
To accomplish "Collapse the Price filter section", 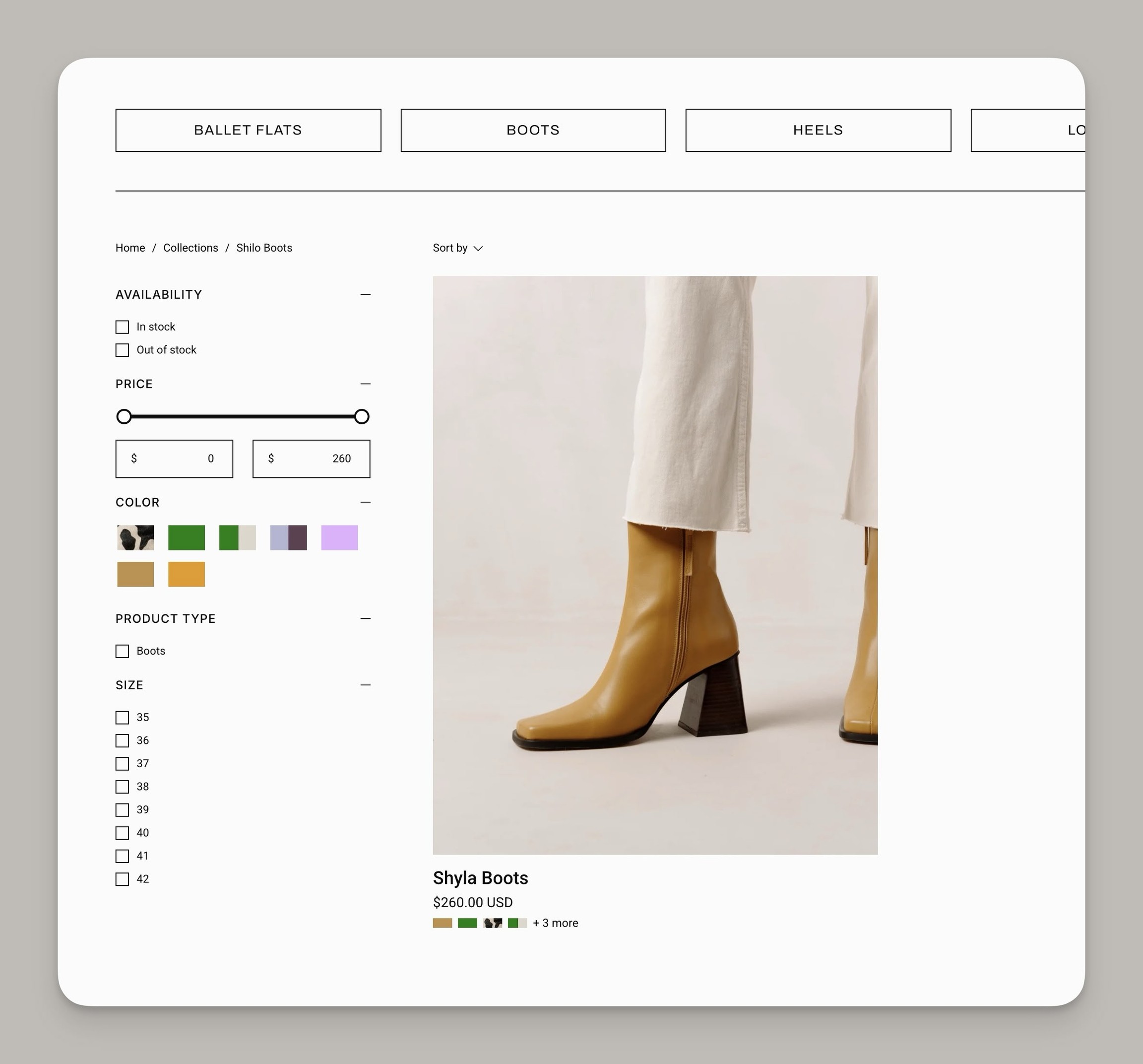I will 365,384.
